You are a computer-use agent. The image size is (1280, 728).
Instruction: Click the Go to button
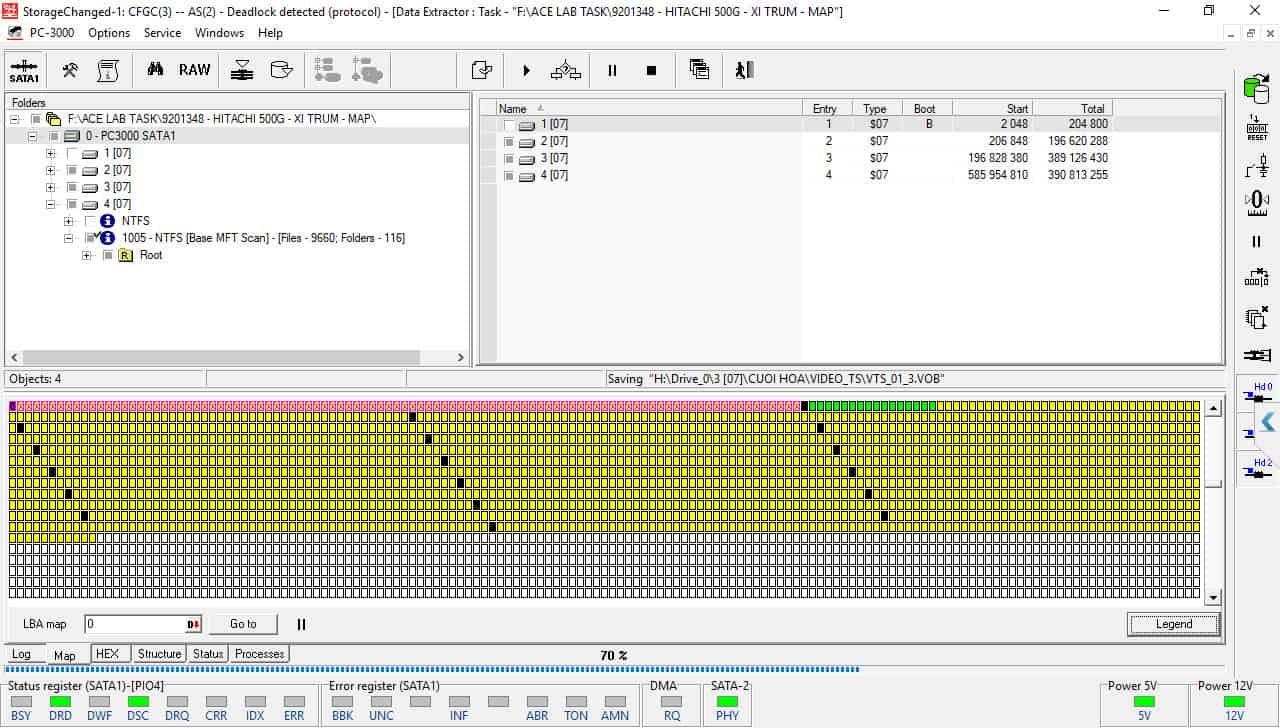click(x=243, y=624)
